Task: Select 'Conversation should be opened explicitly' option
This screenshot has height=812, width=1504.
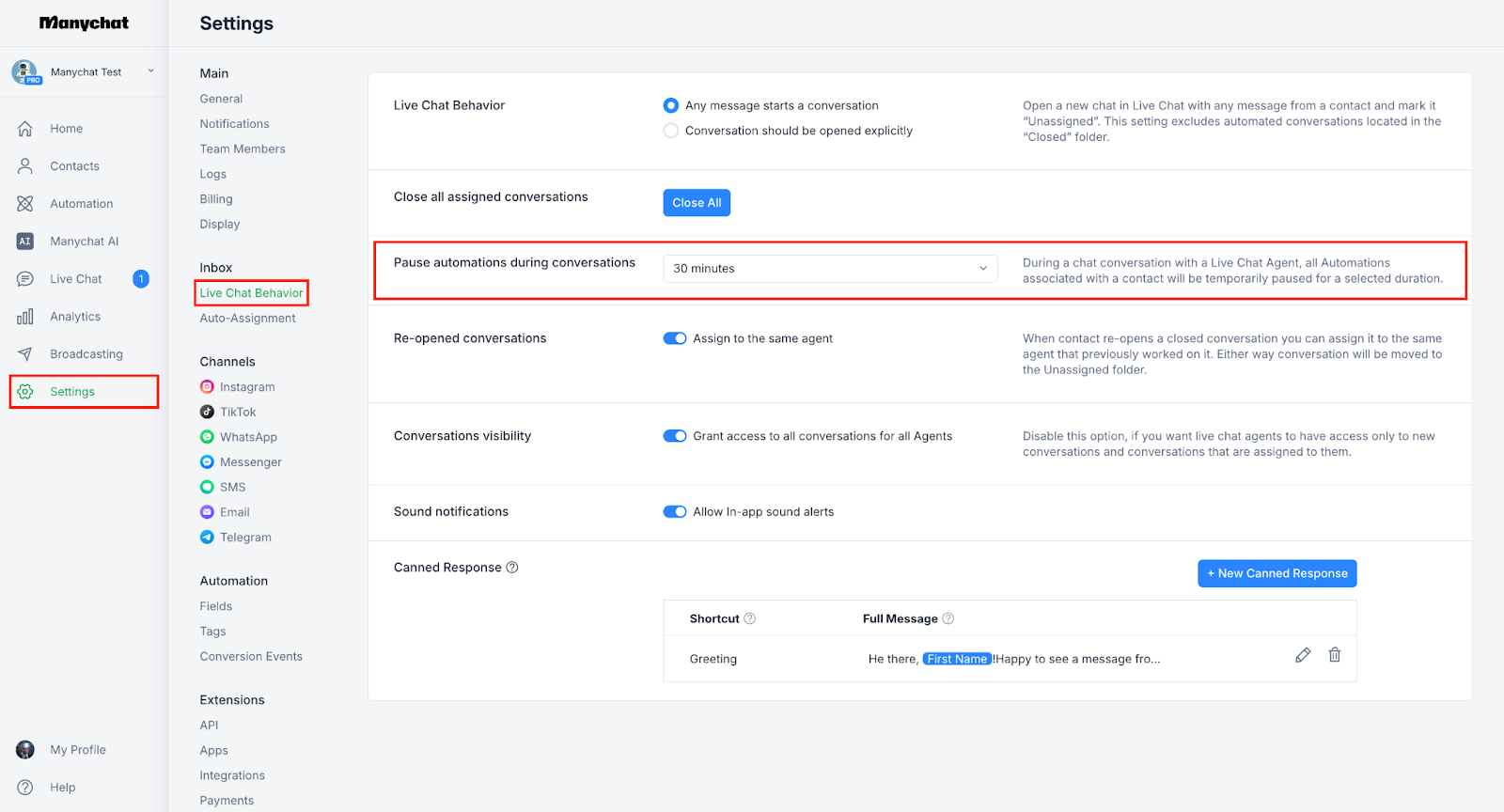Action: 671,131
